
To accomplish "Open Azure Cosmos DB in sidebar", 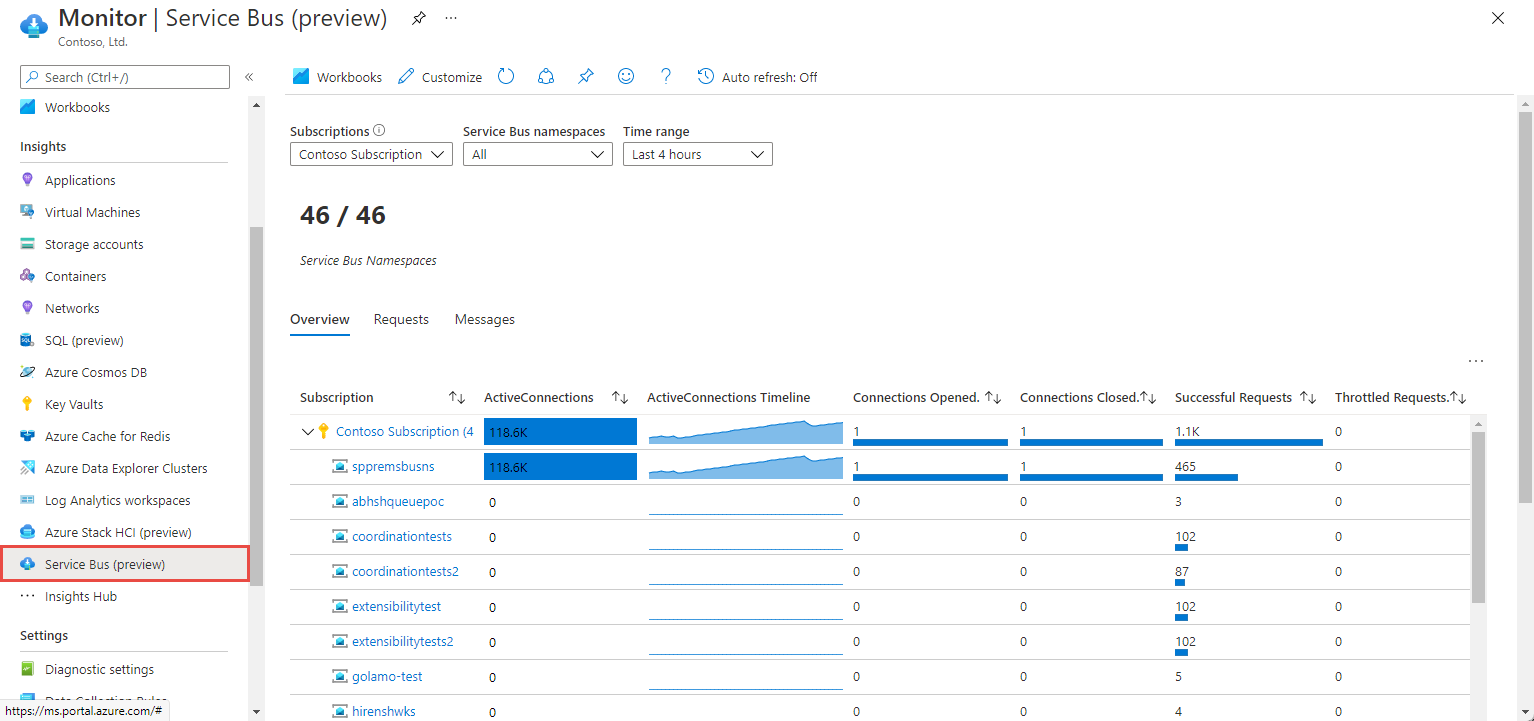I will click(x=97, y=373).
